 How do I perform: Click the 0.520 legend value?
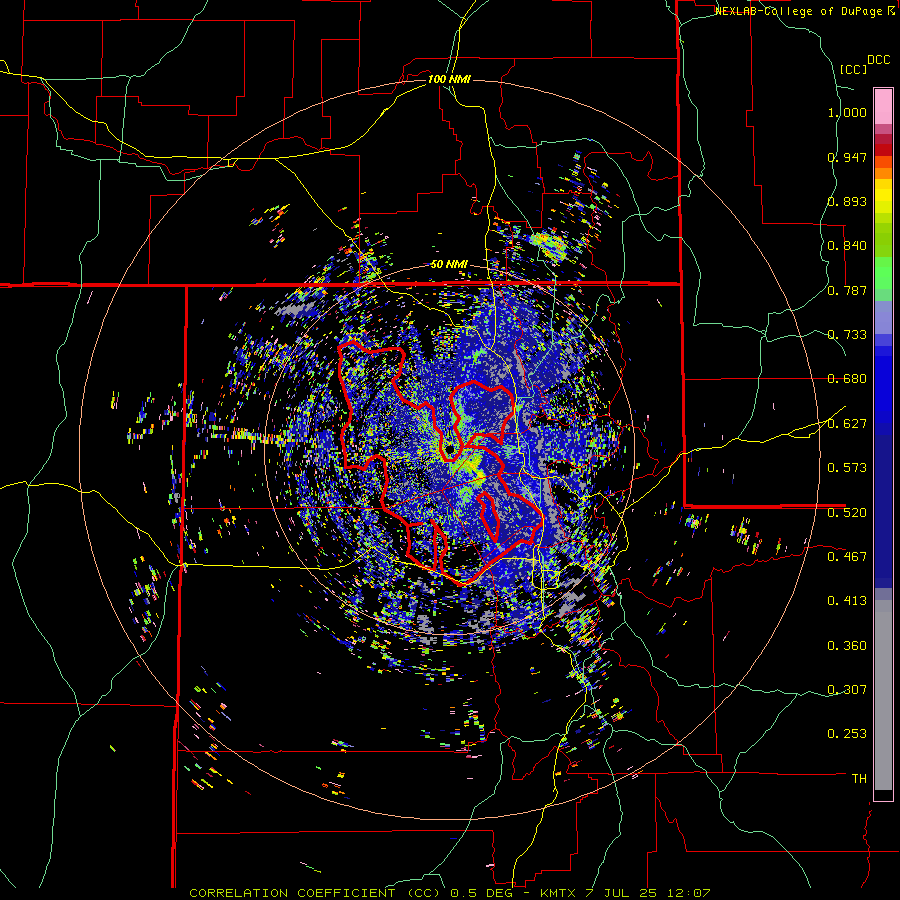coord(847,512)
